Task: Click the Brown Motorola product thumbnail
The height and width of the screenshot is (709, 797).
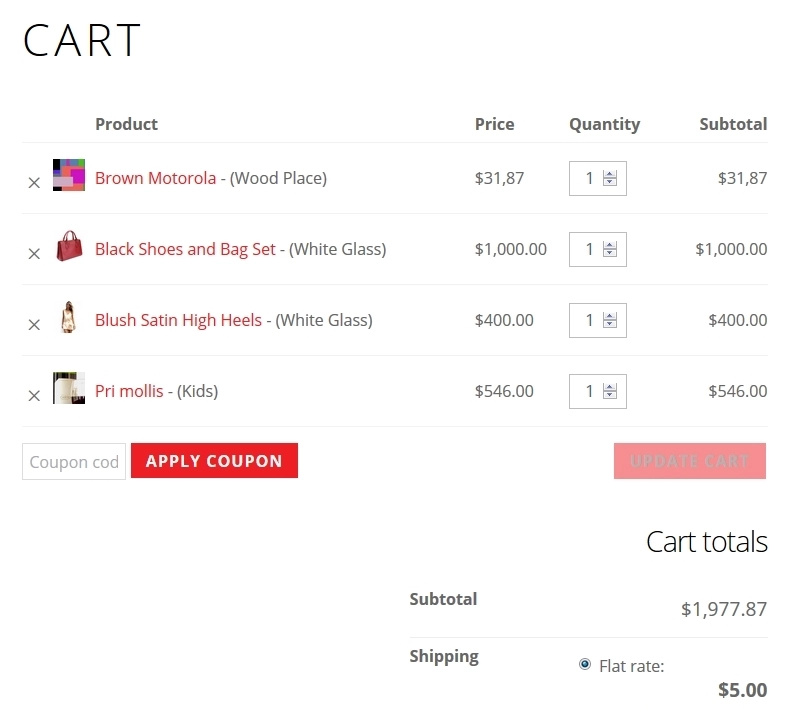Action: click(69, 175)
